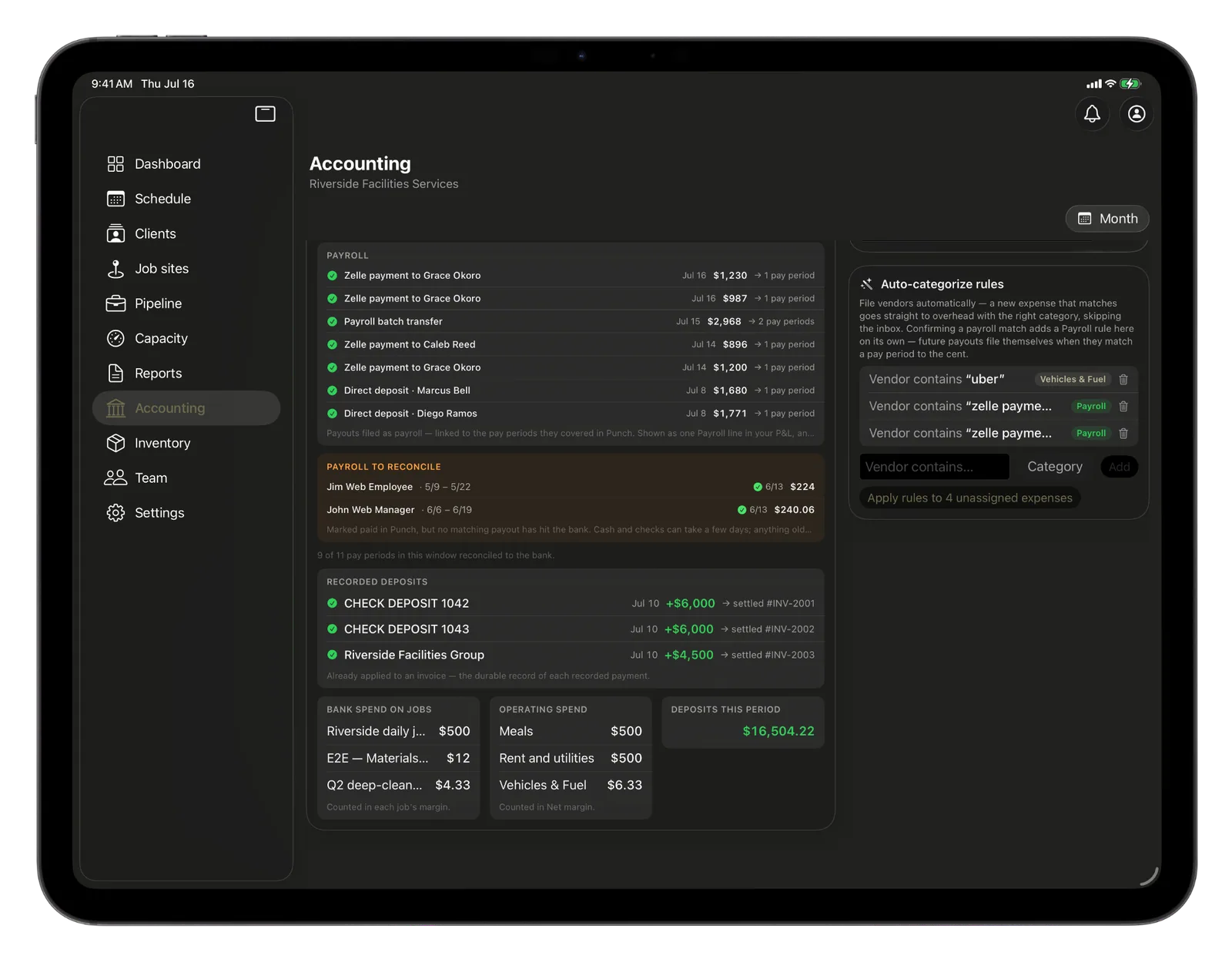Select Direct deposit · Diego Ramos row
The image size is (1232, 959).
[571, 414]
